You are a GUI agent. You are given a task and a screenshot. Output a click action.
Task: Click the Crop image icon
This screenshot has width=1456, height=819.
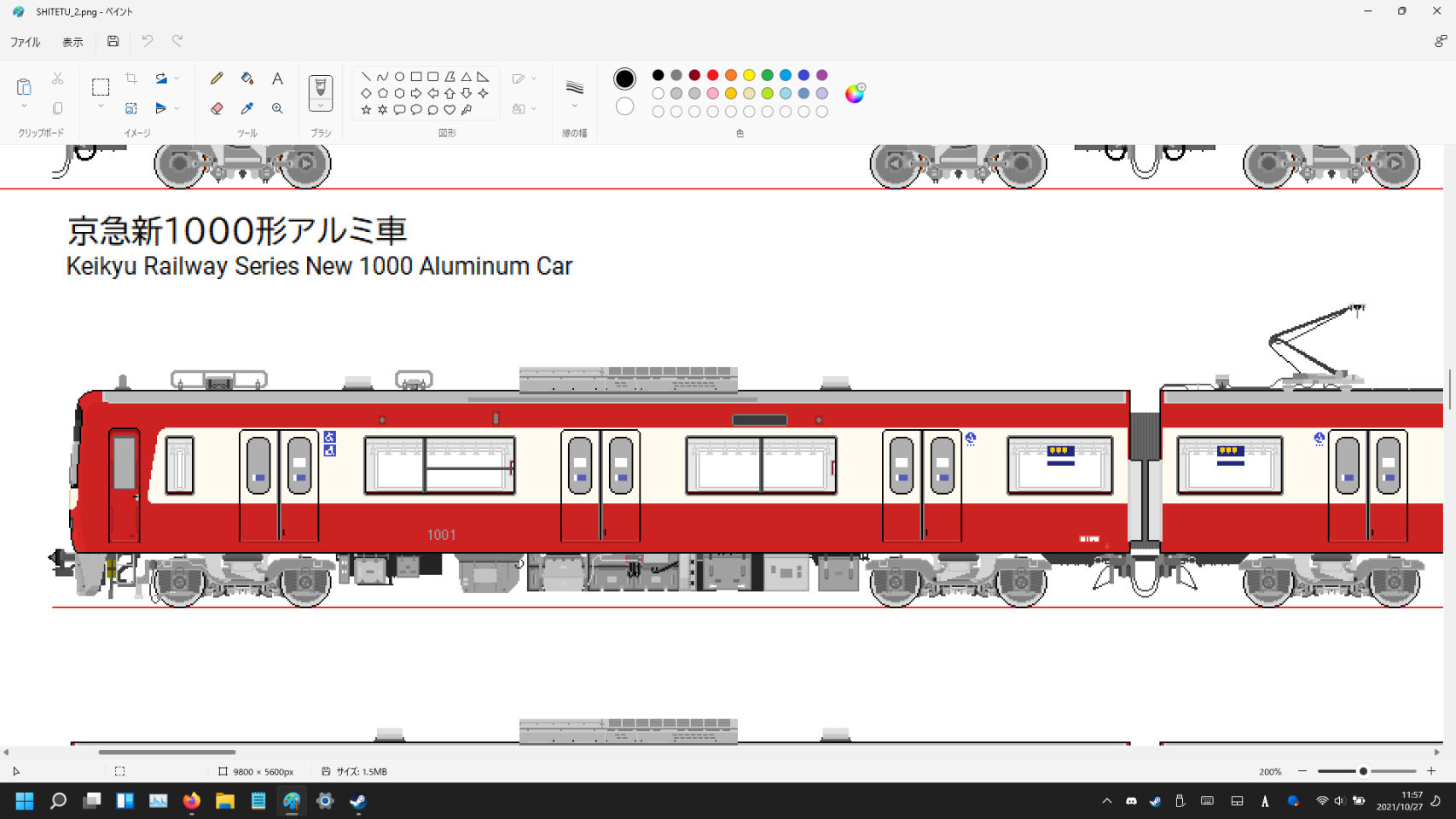click(131, 78)
